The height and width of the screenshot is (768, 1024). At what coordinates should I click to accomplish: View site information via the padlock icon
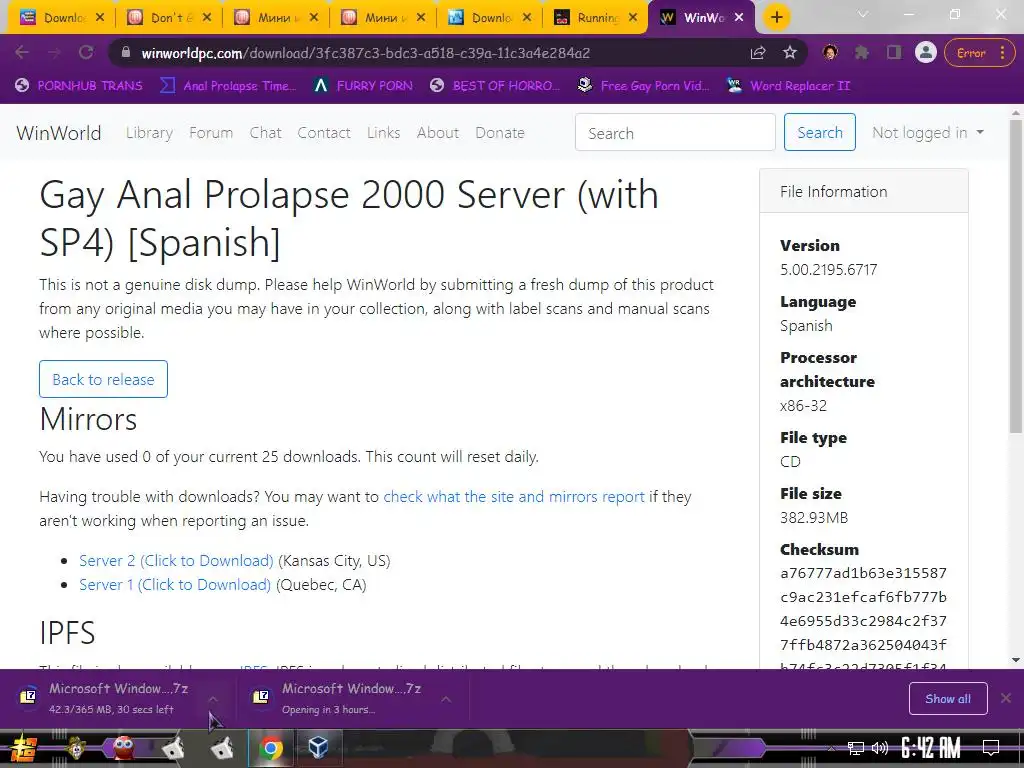pos(126,53)
